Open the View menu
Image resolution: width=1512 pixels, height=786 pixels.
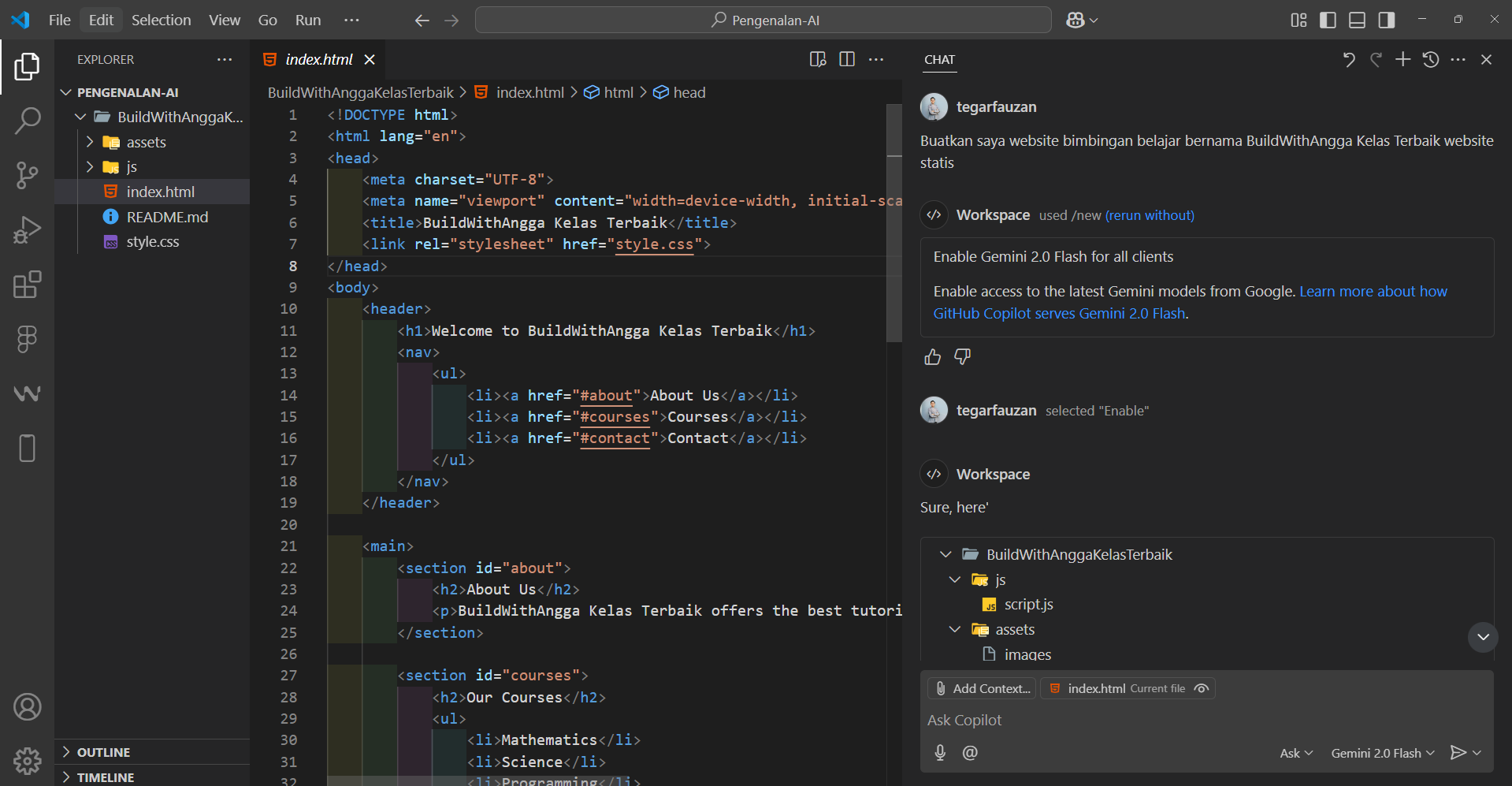click(x=225, y=20)
